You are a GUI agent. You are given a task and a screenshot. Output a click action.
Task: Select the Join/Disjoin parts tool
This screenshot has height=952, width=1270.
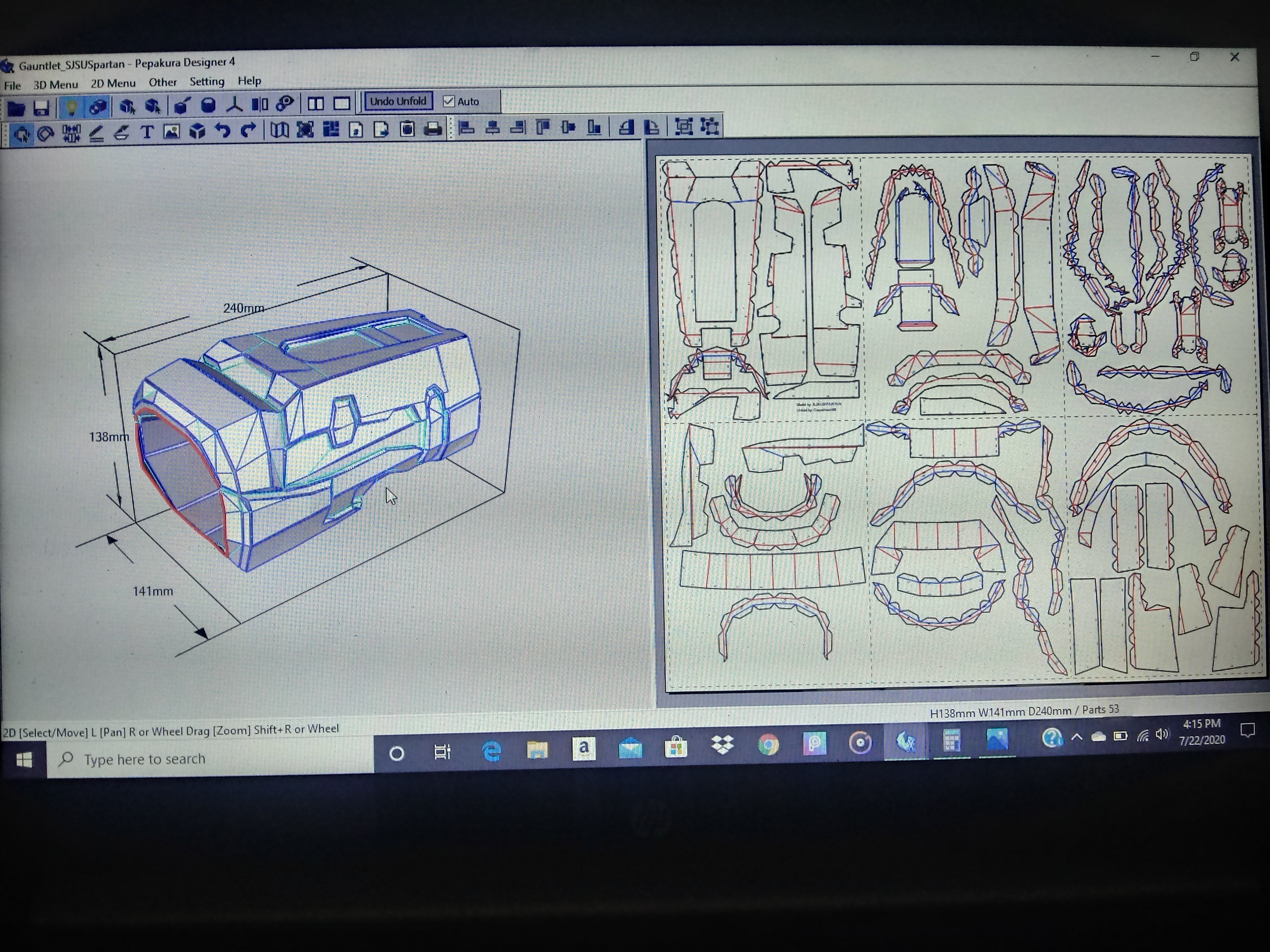tap(71, 133)
